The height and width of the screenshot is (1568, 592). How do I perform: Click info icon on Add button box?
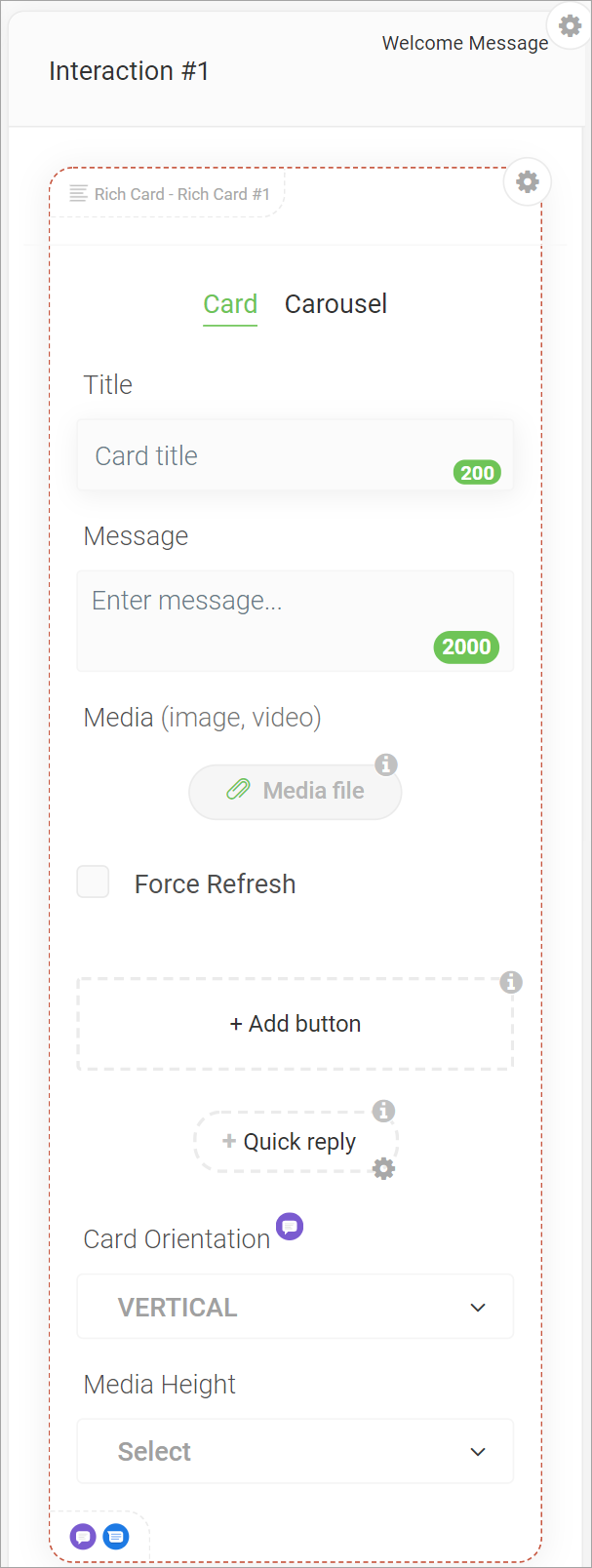511,982
